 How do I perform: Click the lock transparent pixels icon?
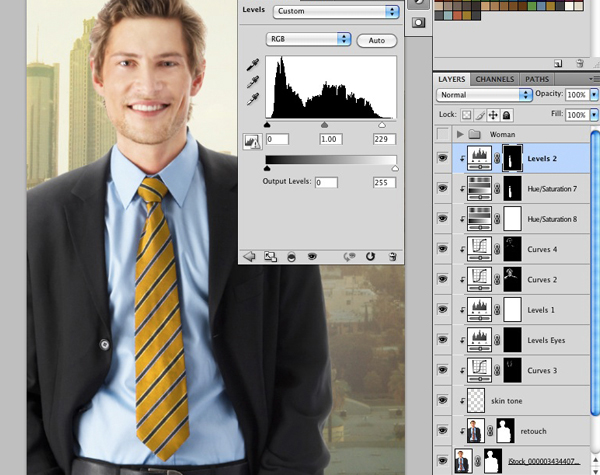(x=465, y=115)
